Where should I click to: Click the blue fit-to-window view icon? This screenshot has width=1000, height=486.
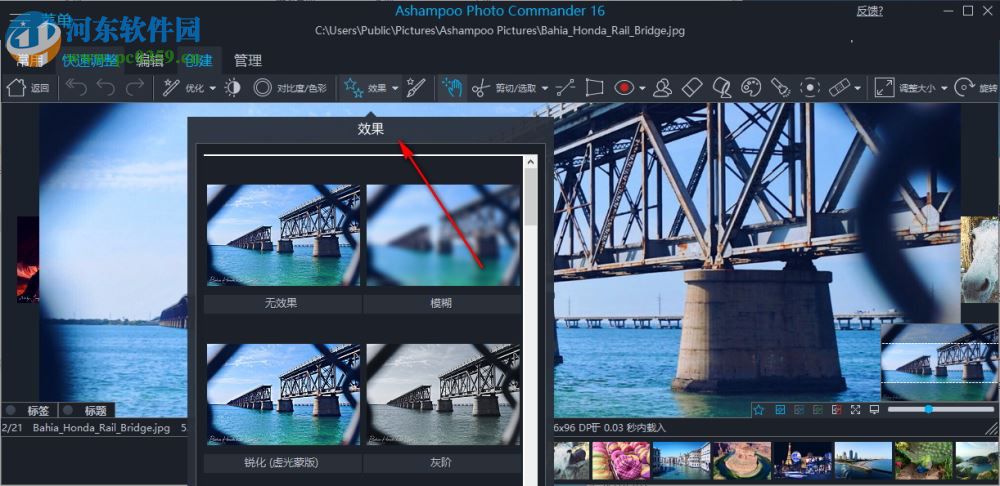click(780, 410)
